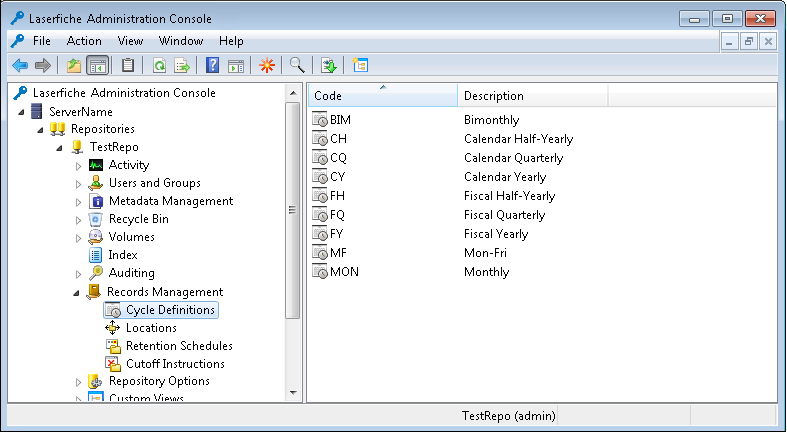The image size is (787, 432).
Task: Select the ServerName server icon
Action: 37,111
